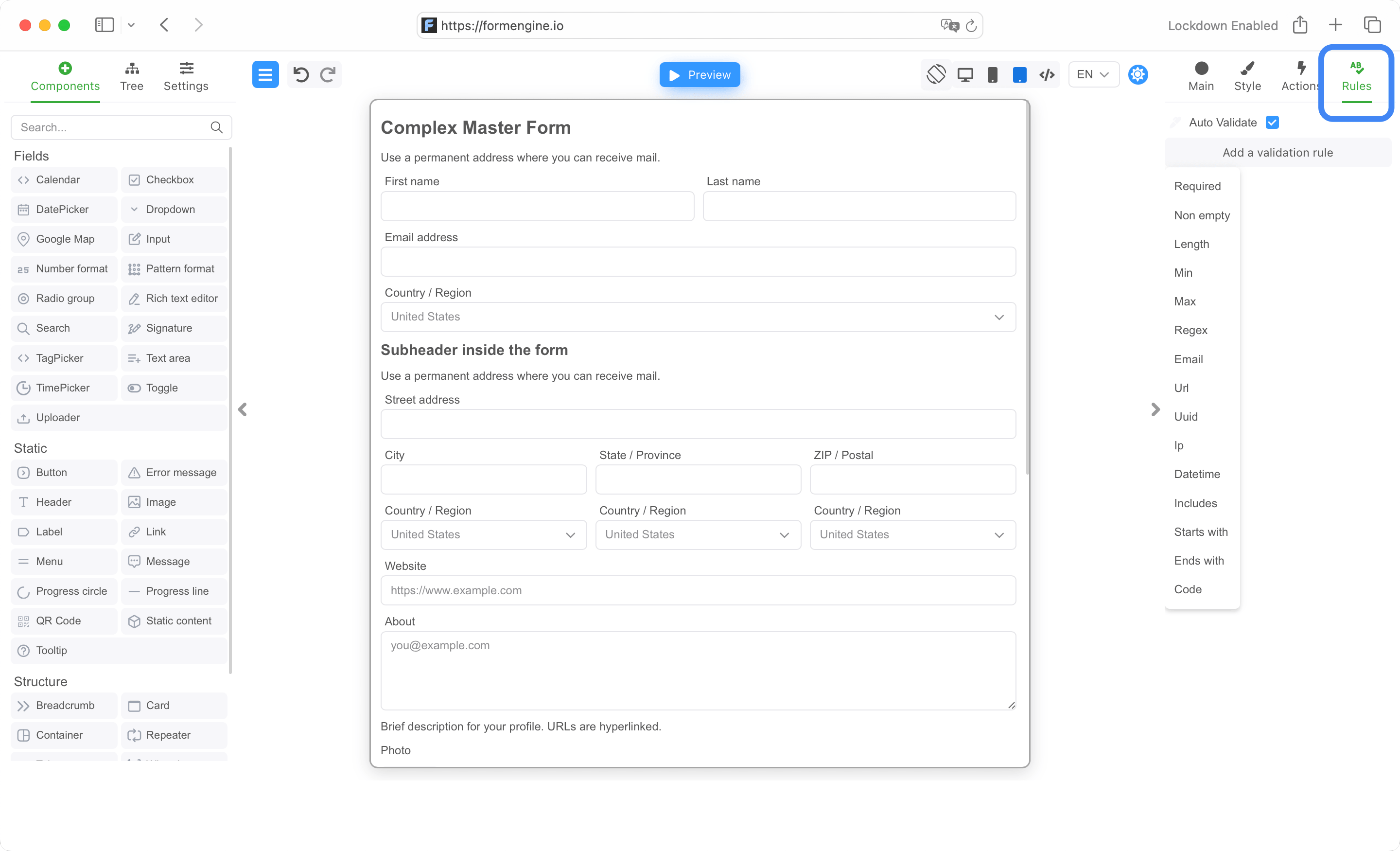This screenshot has height=851, width=1400.
Task: Switch to tablet view icon
Action: click(1020, 74)
